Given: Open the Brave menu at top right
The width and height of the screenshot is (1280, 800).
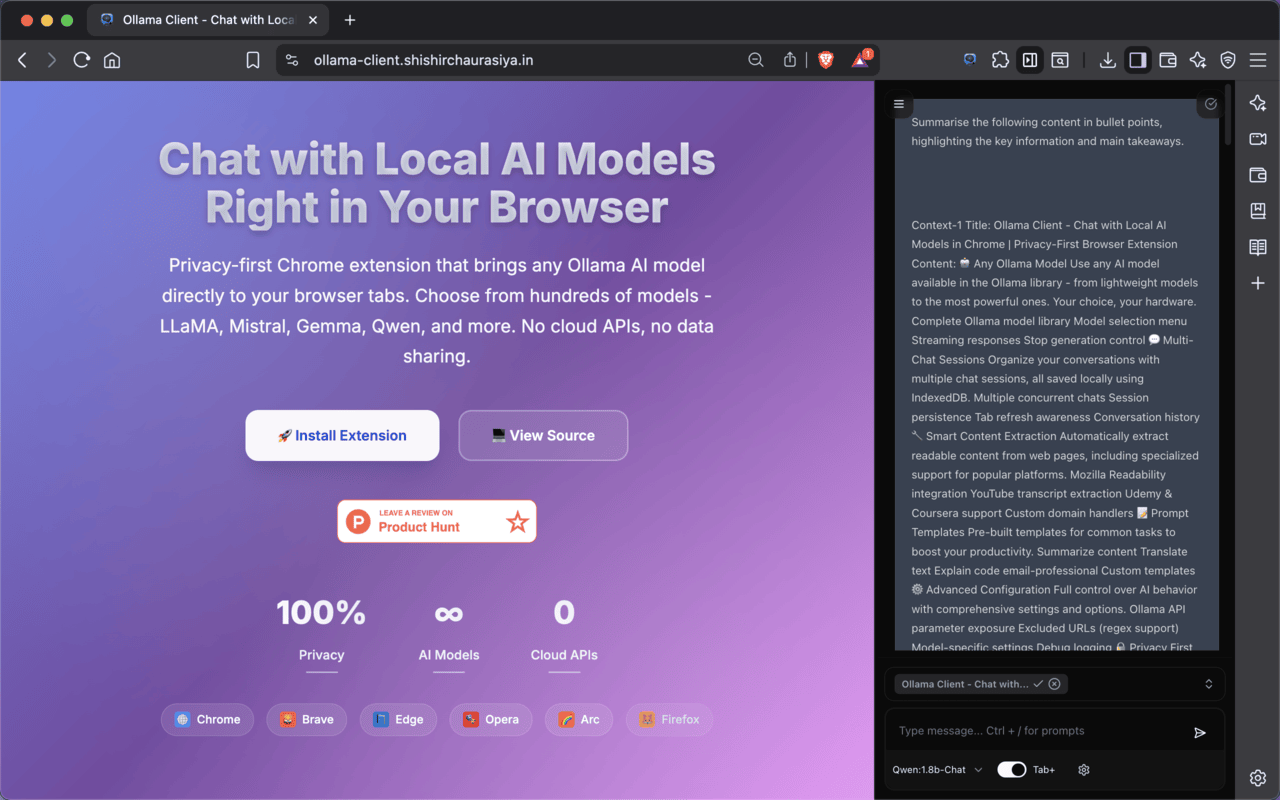Looking at the screenshot, I should pos(1258,60).
